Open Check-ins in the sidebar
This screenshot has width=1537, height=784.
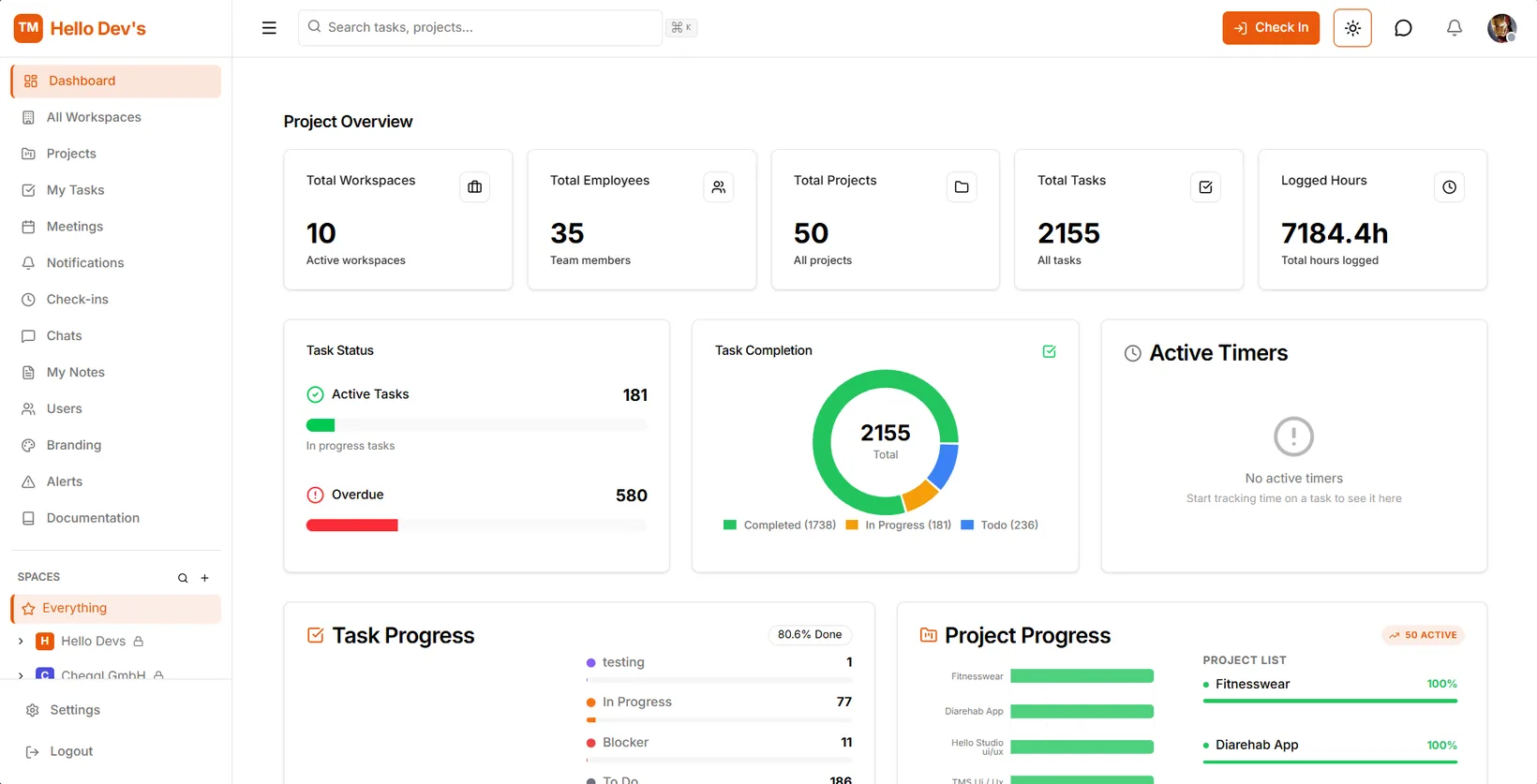tap(116, 300)
